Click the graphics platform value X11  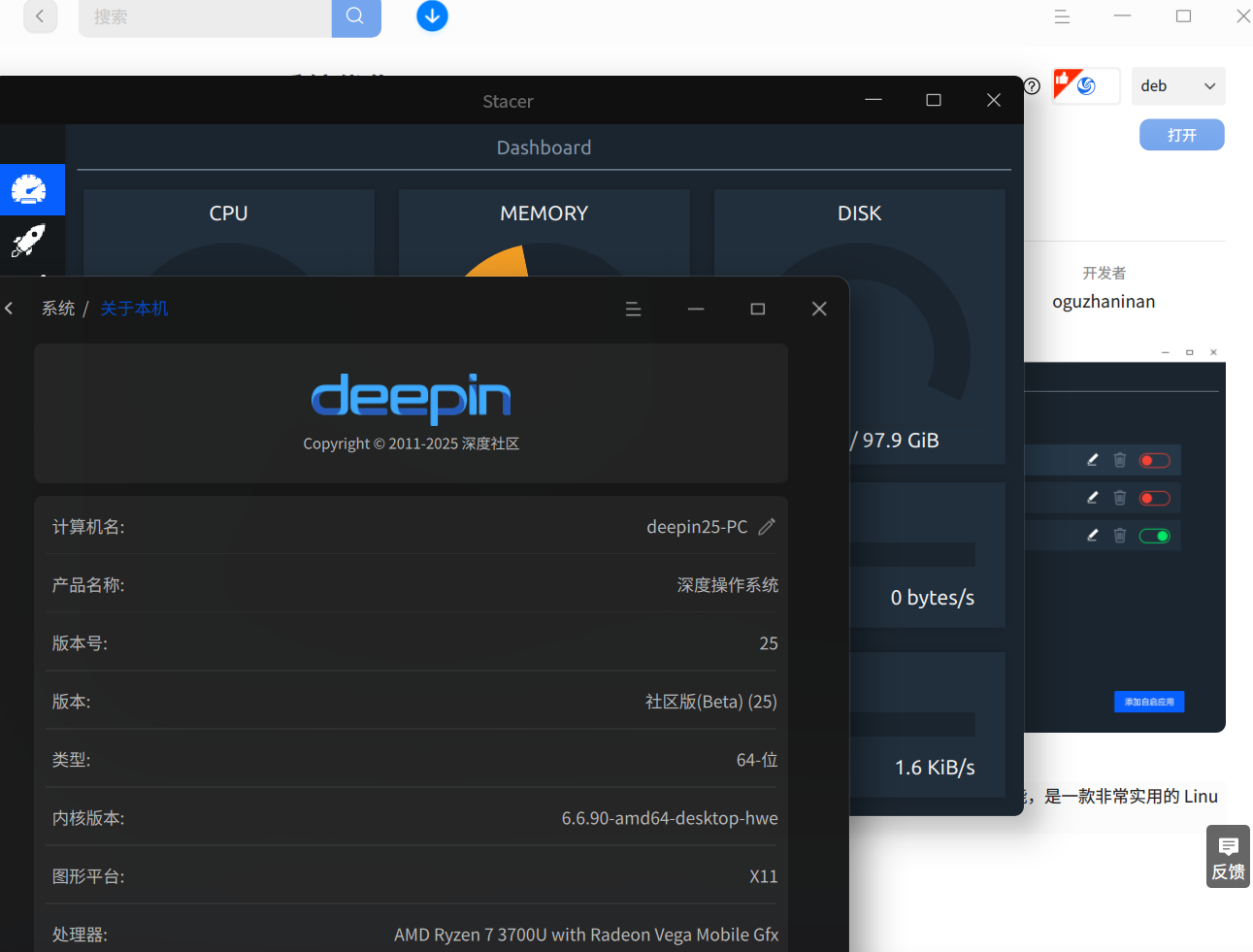coord(764,876)
